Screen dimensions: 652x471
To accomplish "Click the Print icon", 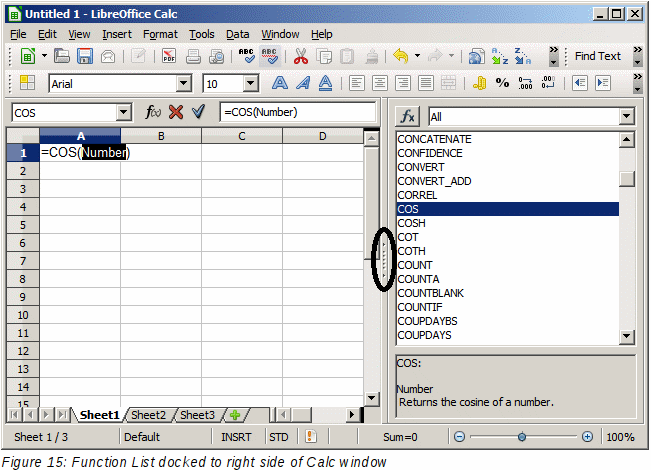I will (193, 56).
